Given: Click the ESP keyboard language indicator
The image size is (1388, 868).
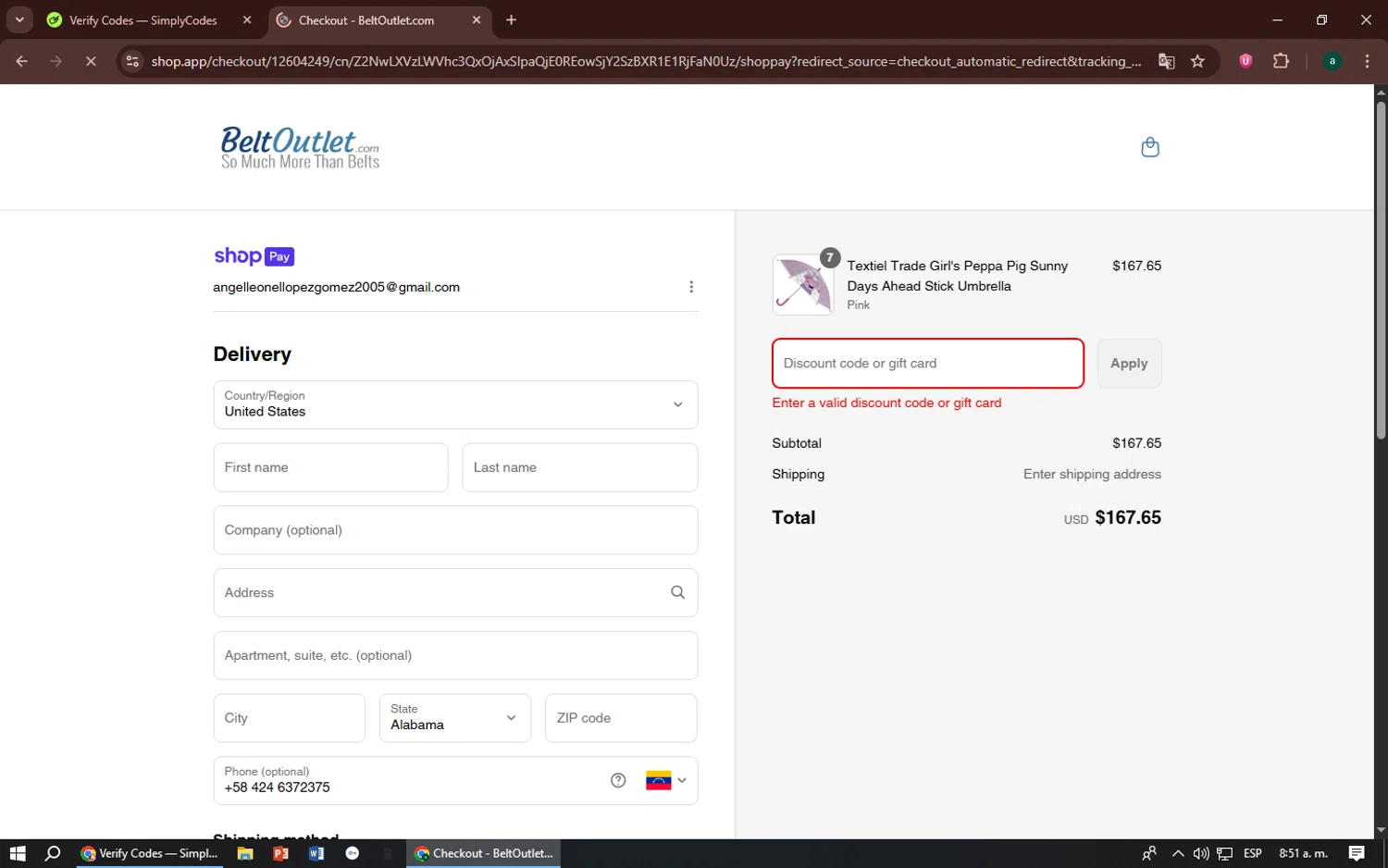Looking at the screenshot, I should (1253, 853).
